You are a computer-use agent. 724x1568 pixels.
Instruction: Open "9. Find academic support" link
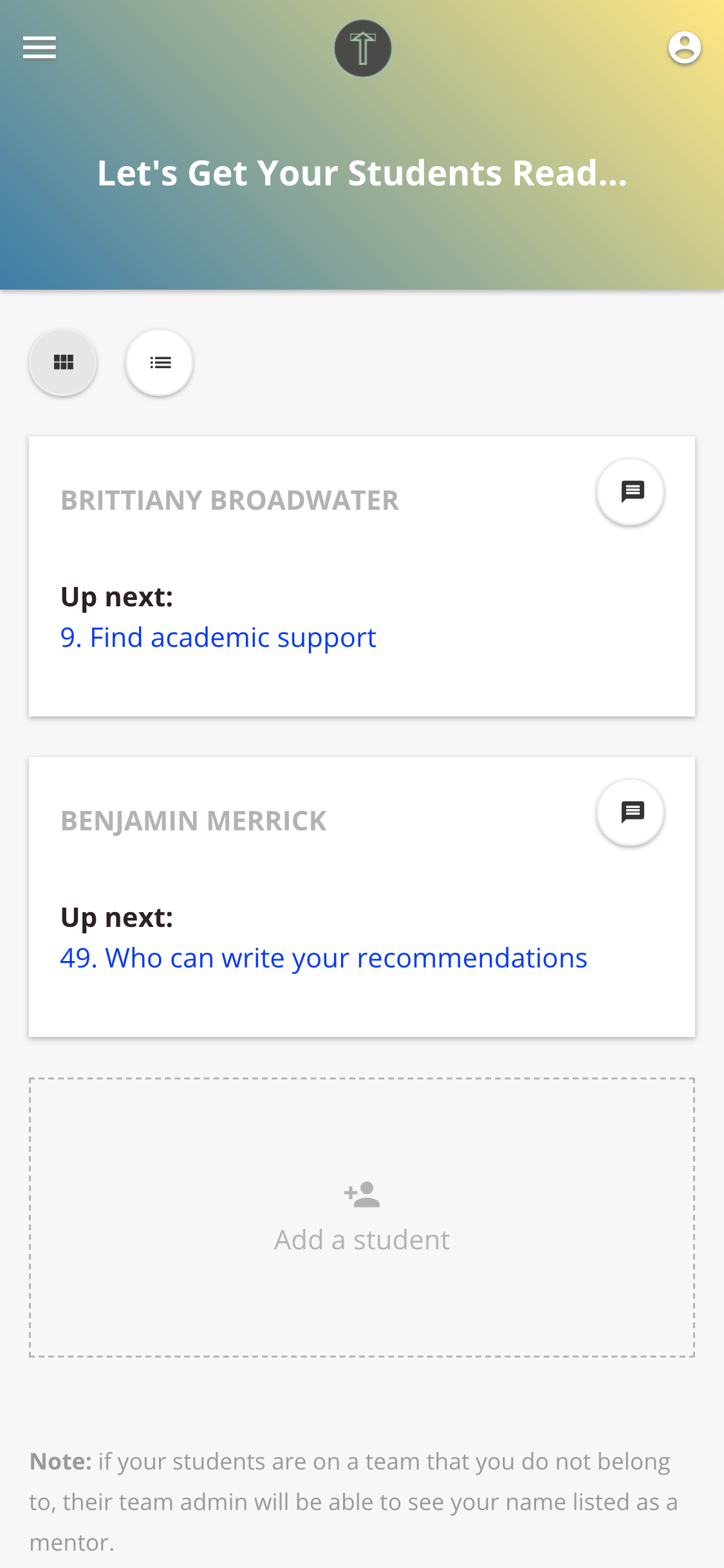(218, 638)
